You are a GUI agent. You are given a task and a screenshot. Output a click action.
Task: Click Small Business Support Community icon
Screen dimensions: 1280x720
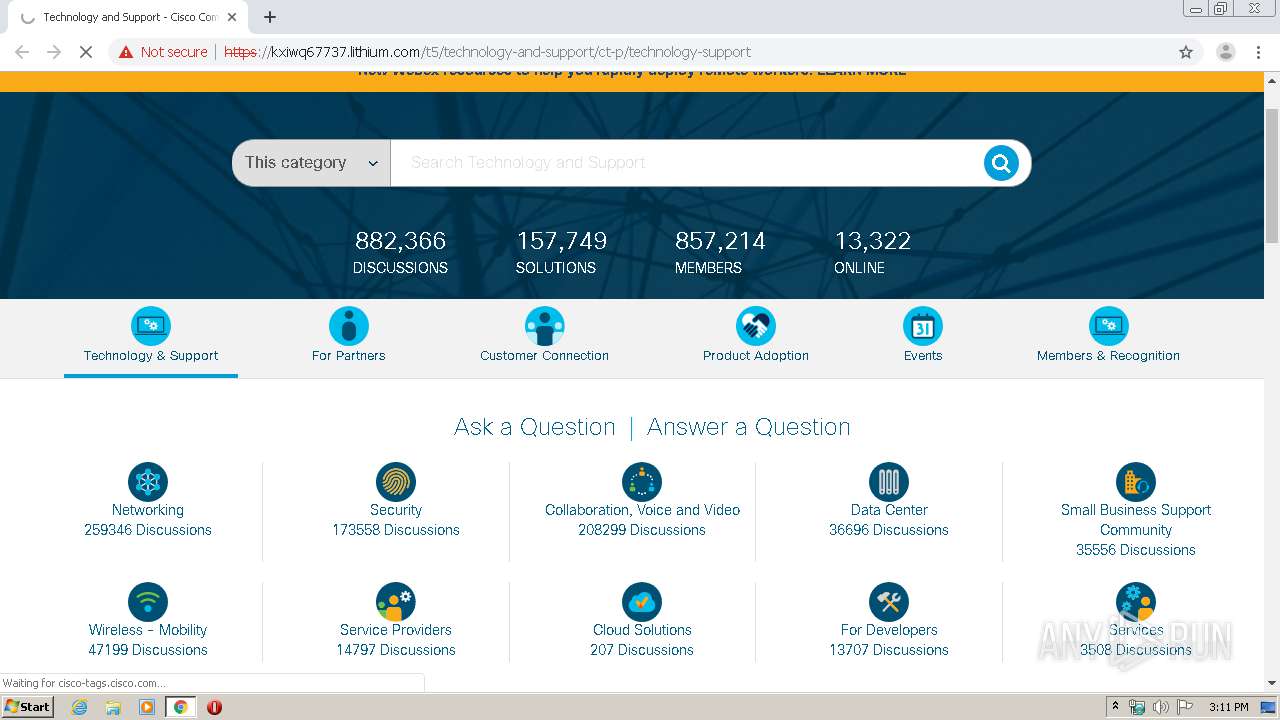click(1136, 482)
